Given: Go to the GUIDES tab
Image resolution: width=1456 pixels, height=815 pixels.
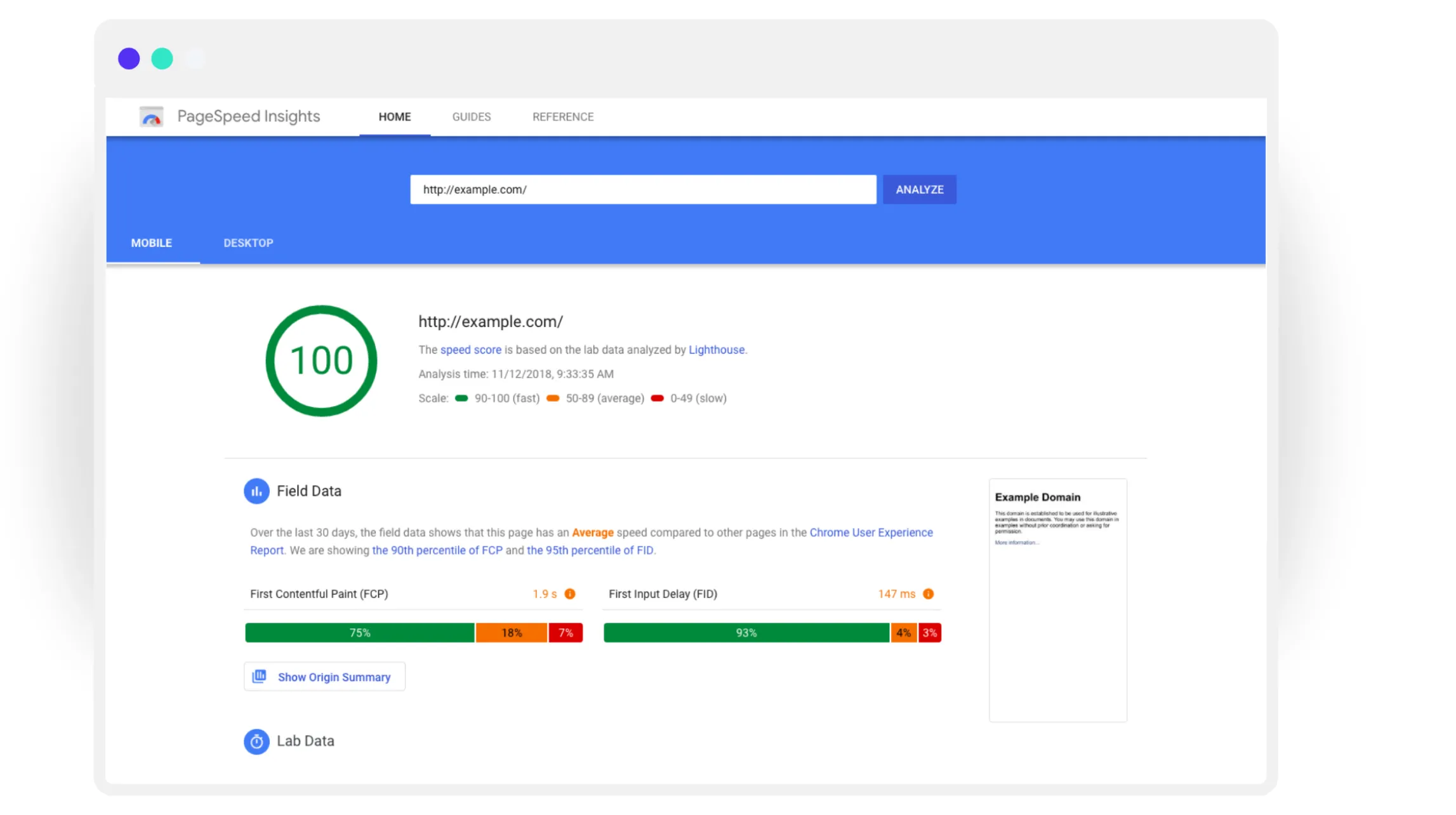Looking at the screenshot, I should coord(472,117).
